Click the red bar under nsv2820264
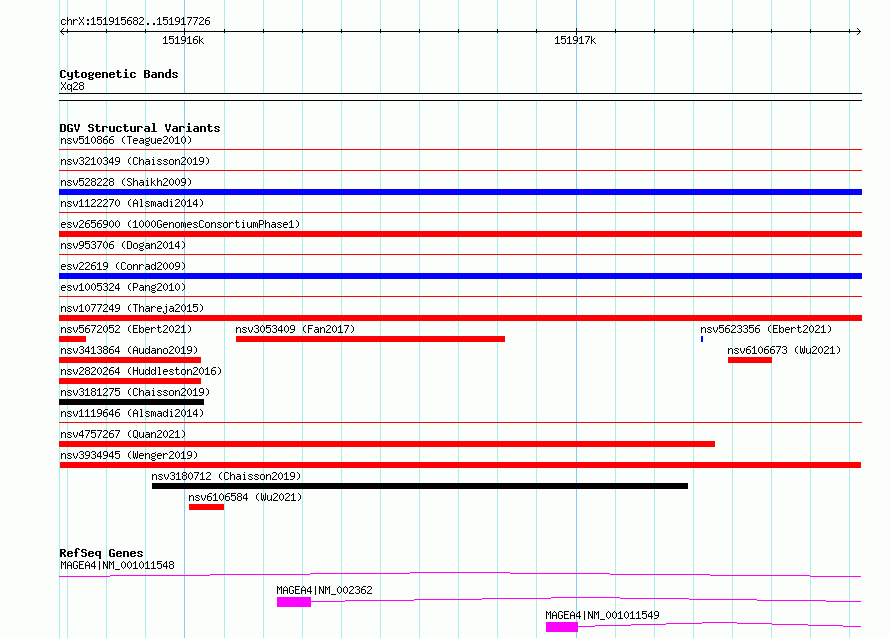Image resolution: width=890 pixels, height=638 pixels. [x=130, y=381]
